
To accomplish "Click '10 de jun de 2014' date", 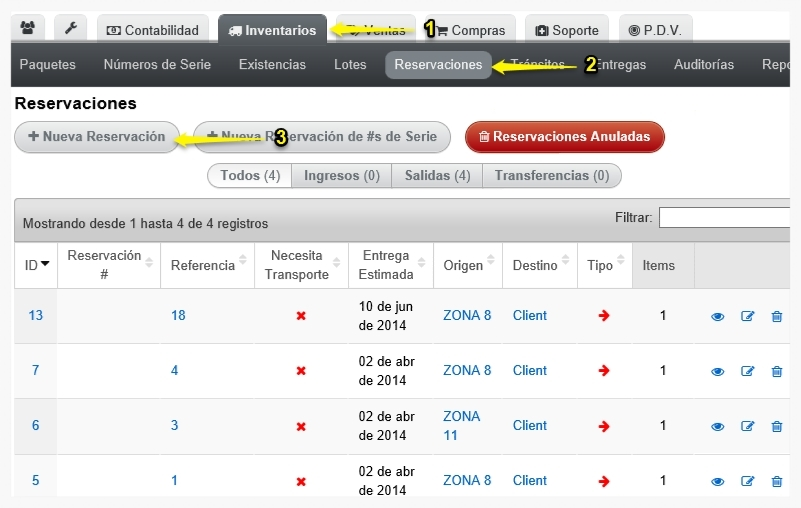I will [386, 316].
